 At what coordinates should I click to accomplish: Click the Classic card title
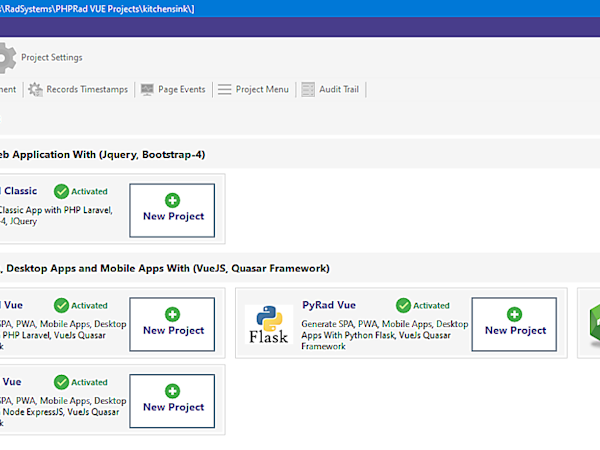click(x=20, y=191)
